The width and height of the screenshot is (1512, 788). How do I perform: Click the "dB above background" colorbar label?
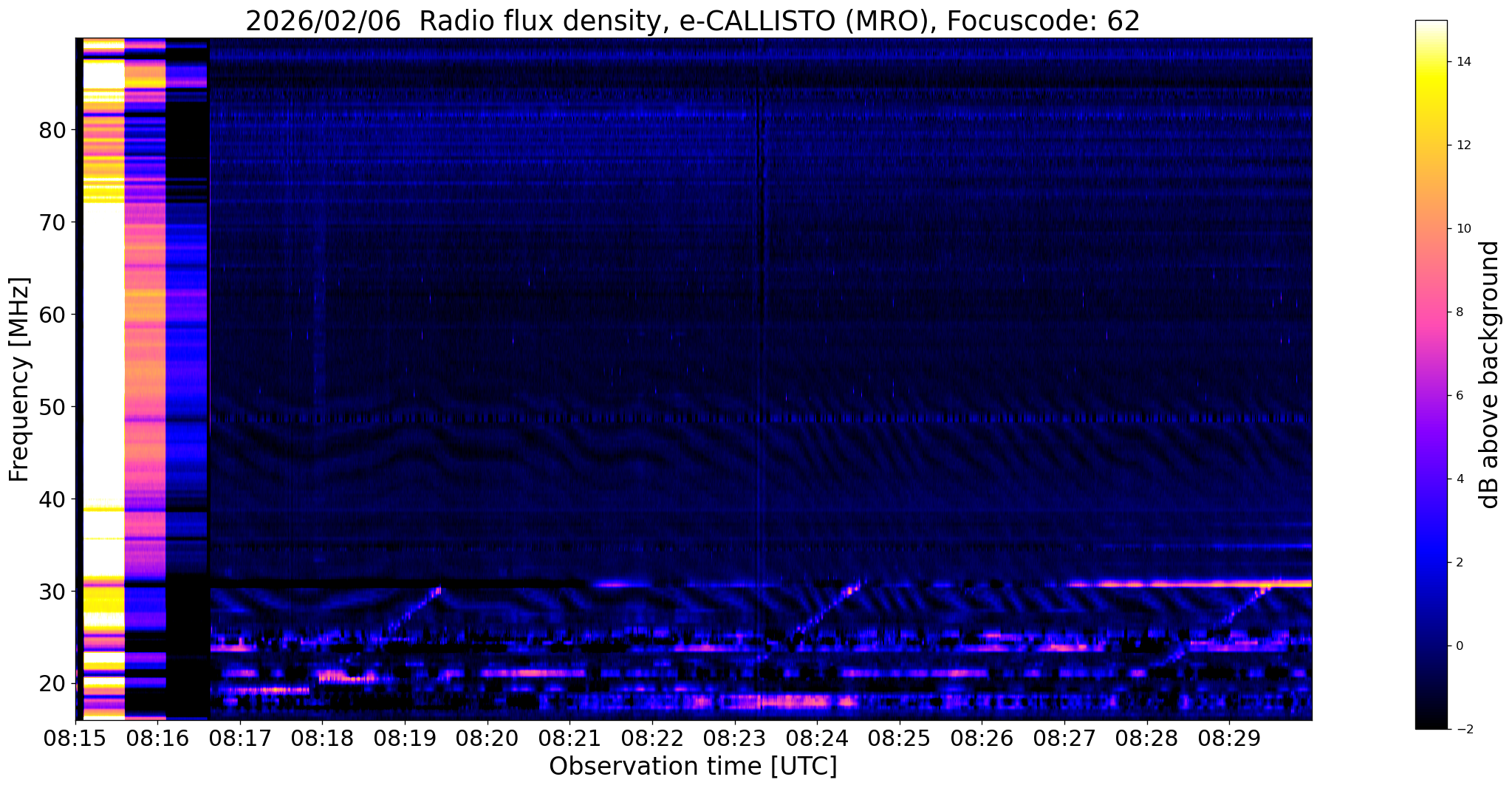[1490, 374]
